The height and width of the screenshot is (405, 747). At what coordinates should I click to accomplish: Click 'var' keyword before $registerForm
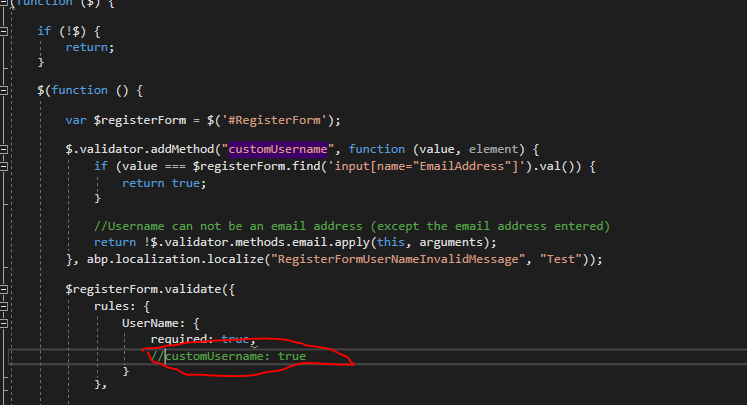tap(76, 120)
